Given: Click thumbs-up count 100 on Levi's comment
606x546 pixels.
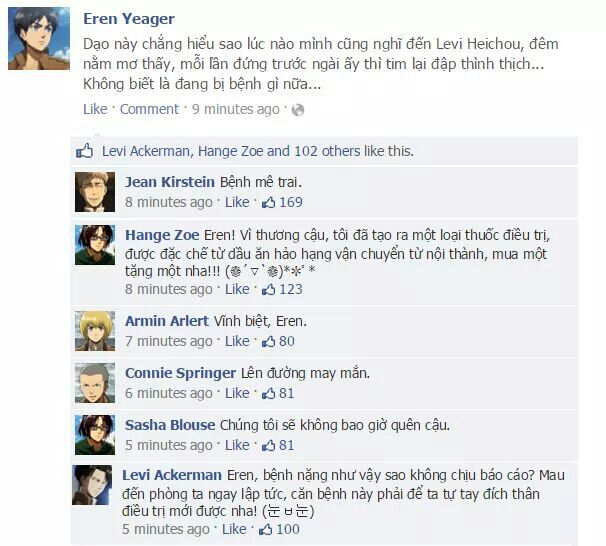Looking at the screenshot, I should [279, 529].
